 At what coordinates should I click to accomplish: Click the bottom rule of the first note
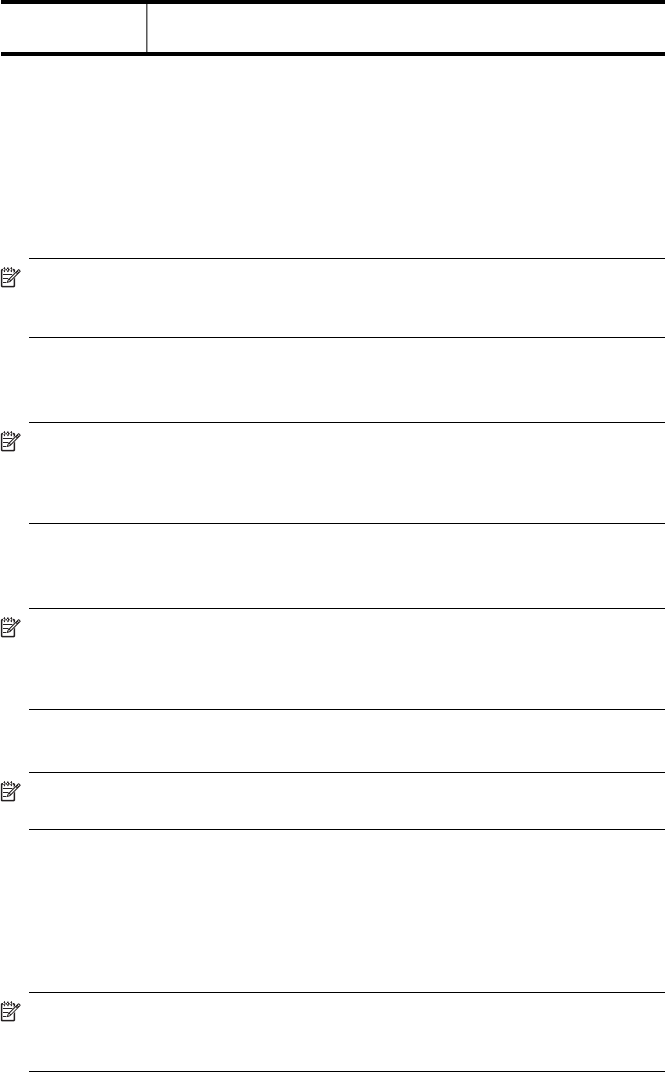pyautogui.click(x=347, y=337)
